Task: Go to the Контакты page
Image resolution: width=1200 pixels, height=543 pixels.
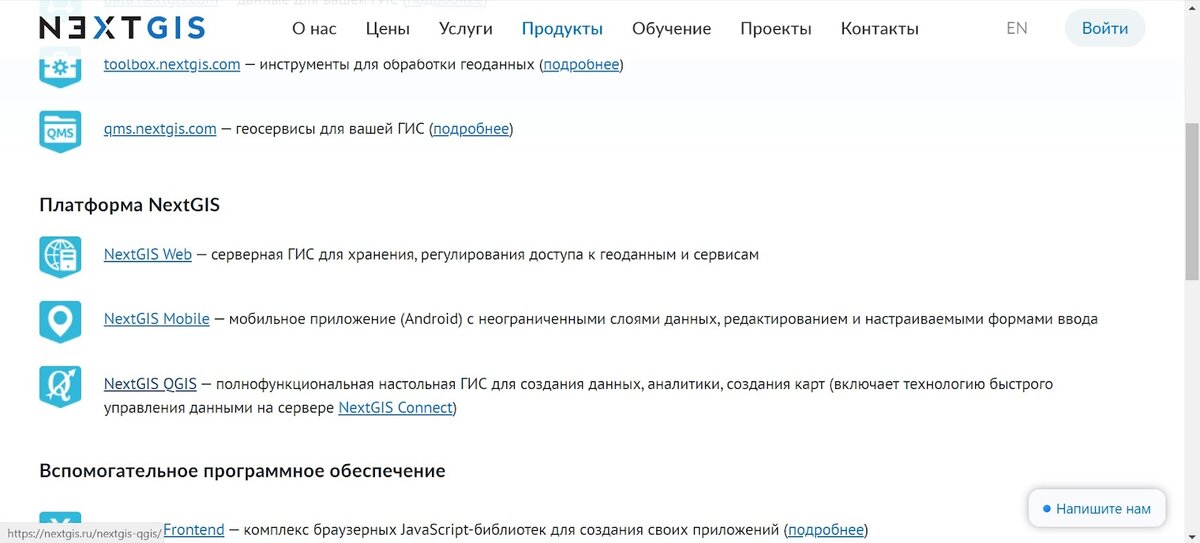Action: pyautogui.click(x=880, y=28)
